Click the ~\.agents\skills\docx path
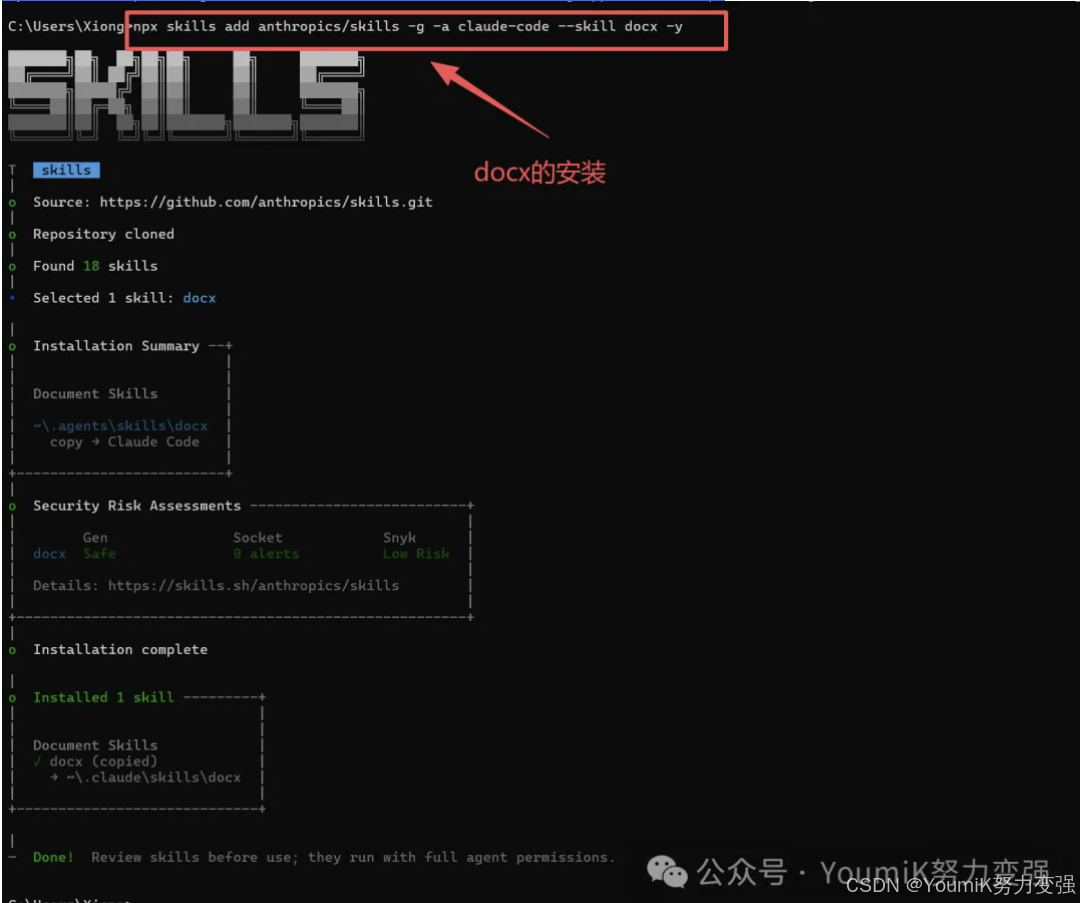Screen dimensions: 1080x903 tap(120, 426)
